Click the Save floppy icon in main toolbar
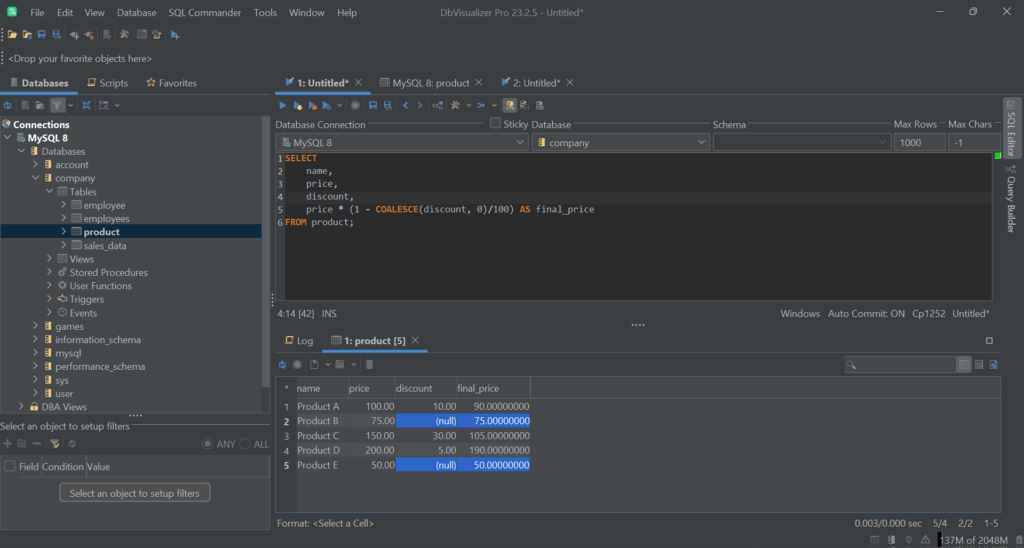The image size is (1024, 548). coord(42,34)
